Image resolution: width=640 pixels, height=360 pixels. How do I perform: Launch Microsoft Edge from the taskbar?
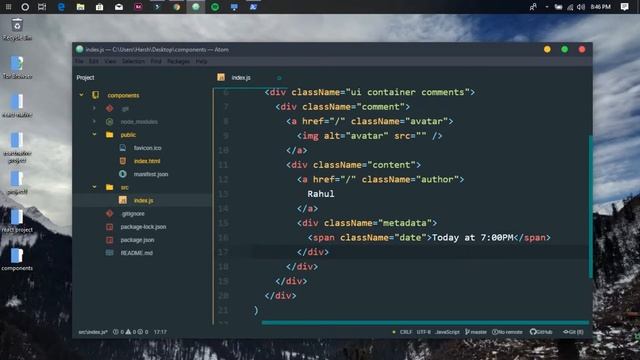click(x=61, y=7)
